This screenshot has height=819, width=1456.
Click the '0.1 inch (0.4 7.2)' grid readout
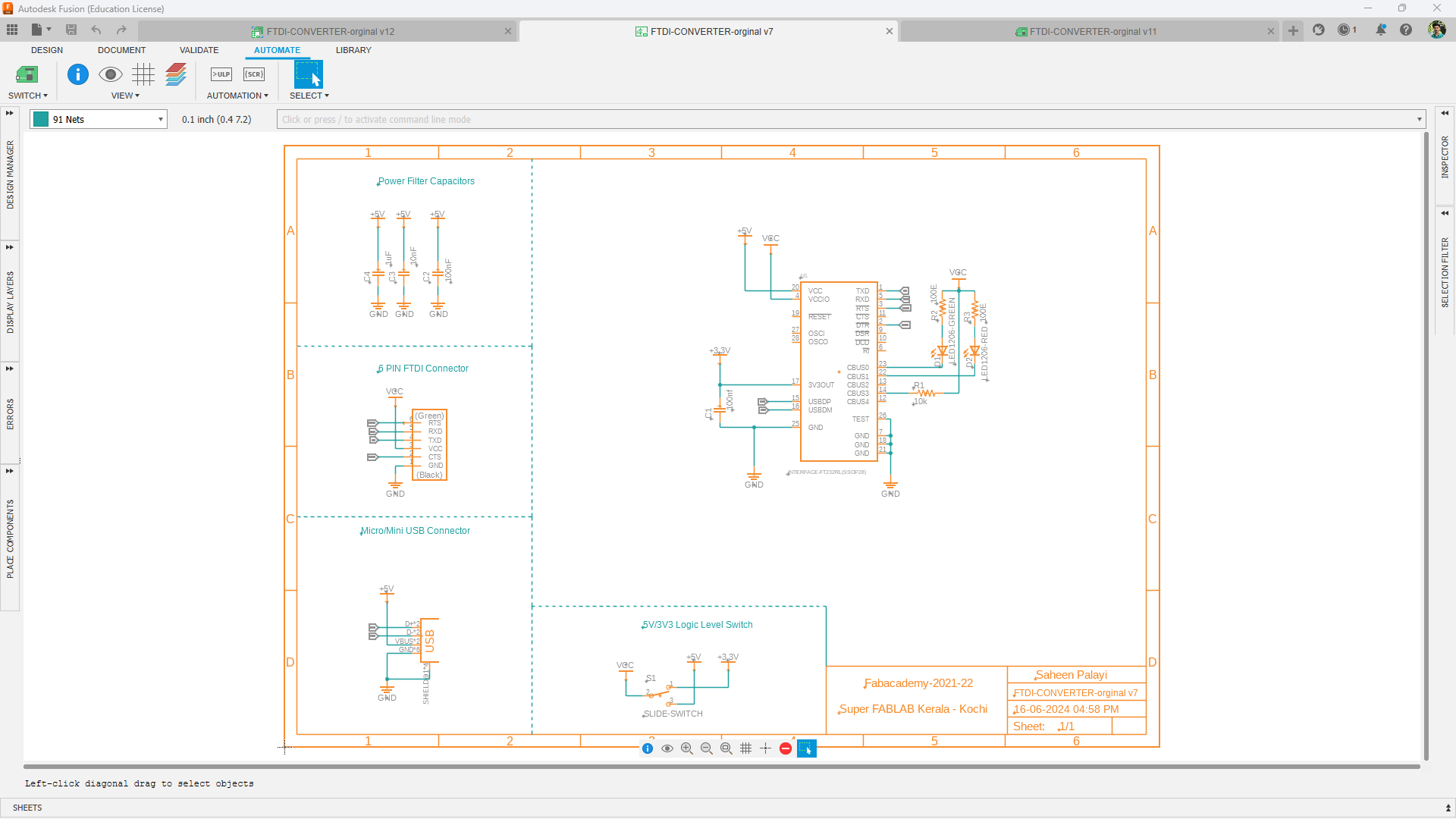point(216,119)
